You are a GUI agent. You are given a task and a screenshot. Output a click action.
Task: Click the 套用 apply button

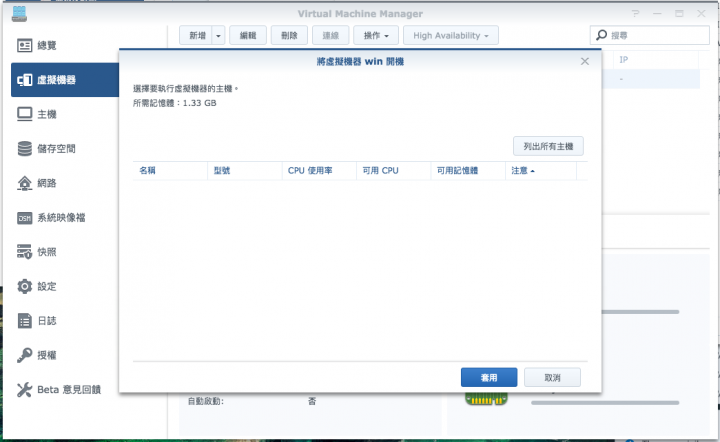point(489,377)
